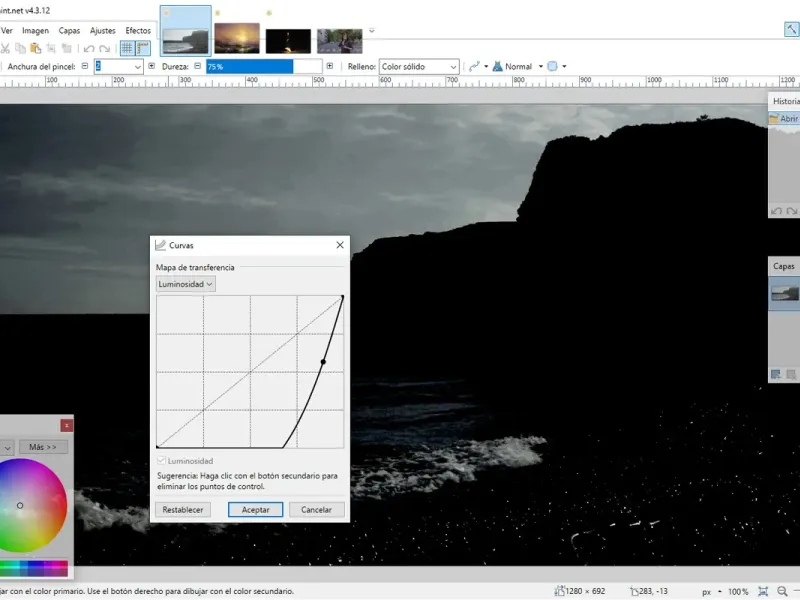Switch to the sunset painting image thumbnail

(237, 38)
